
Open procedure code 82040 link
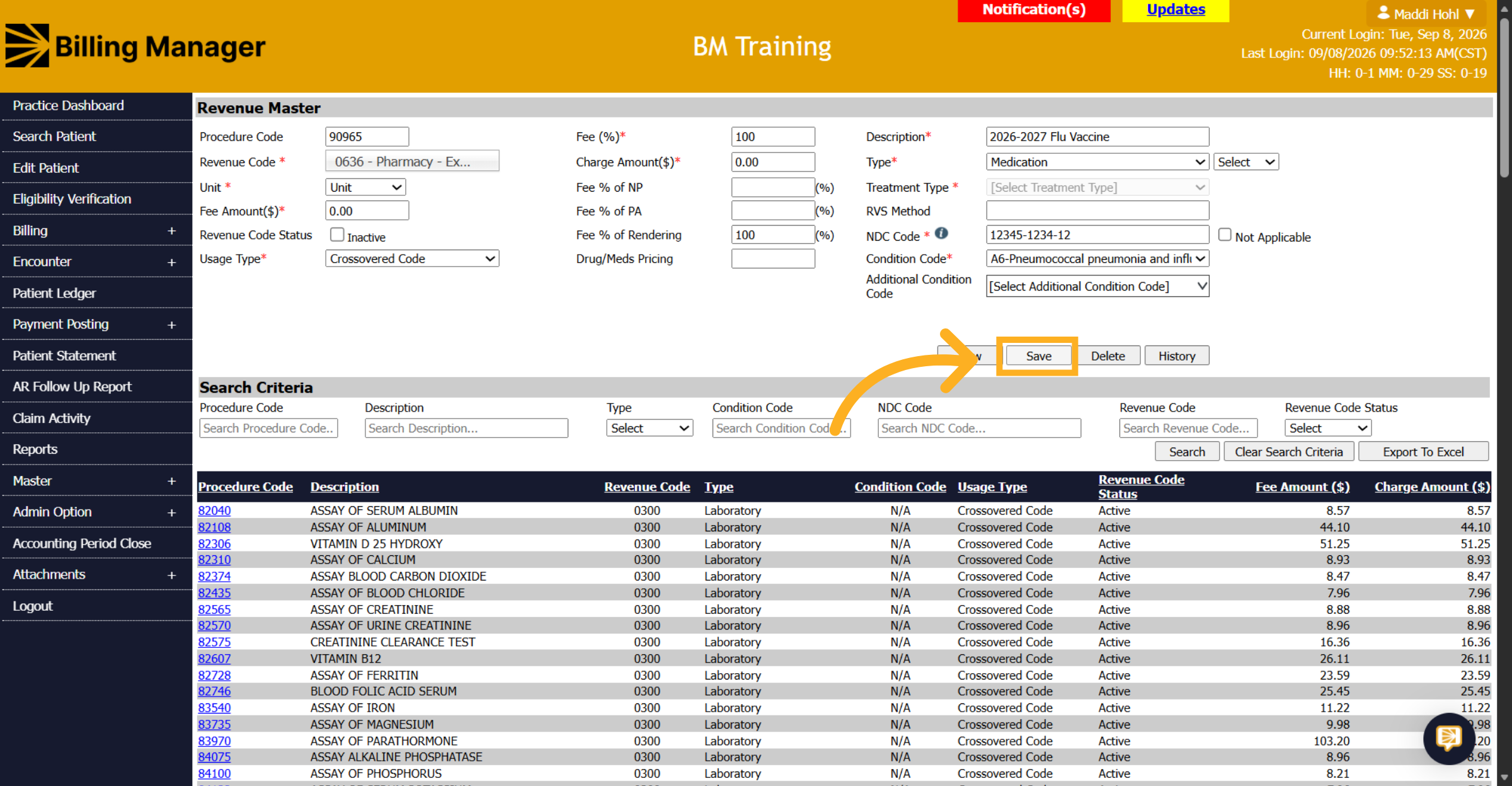pyautogui.click(x=214, y=511)
